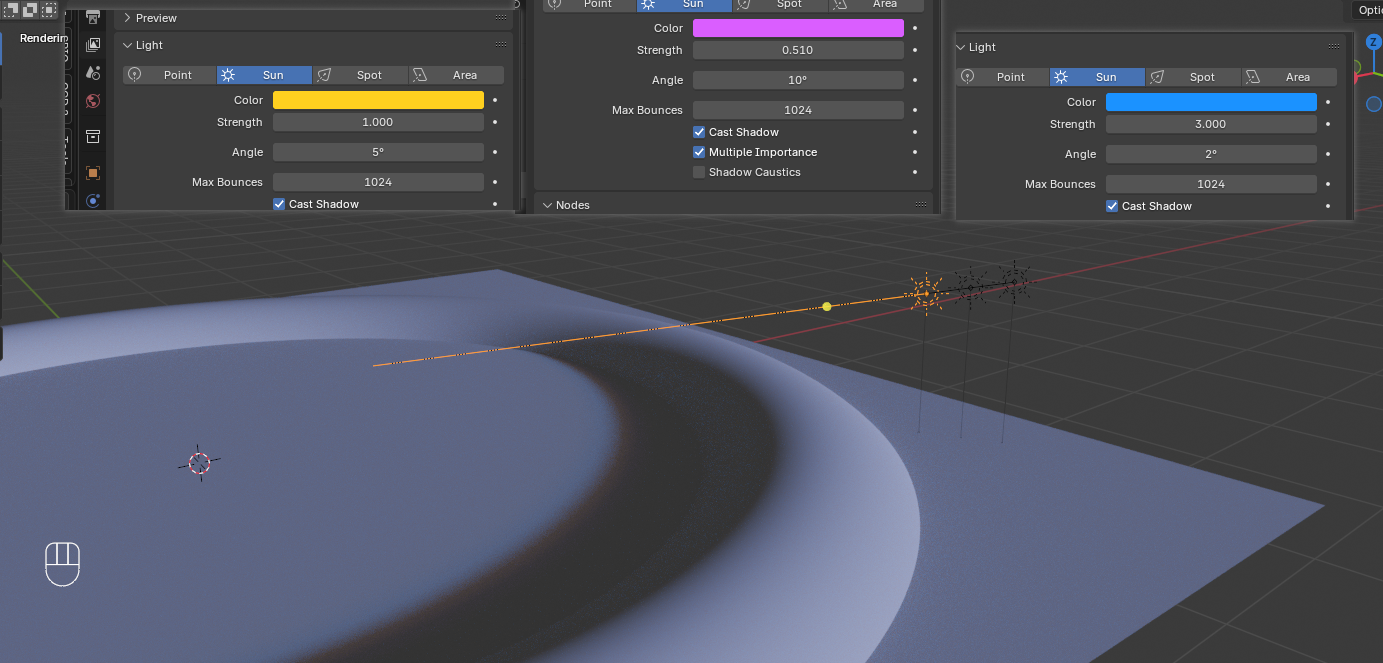Open the magenta light color picker
Image resolution: width=1383 pixels, height=663 pixels.
(798, 28)
